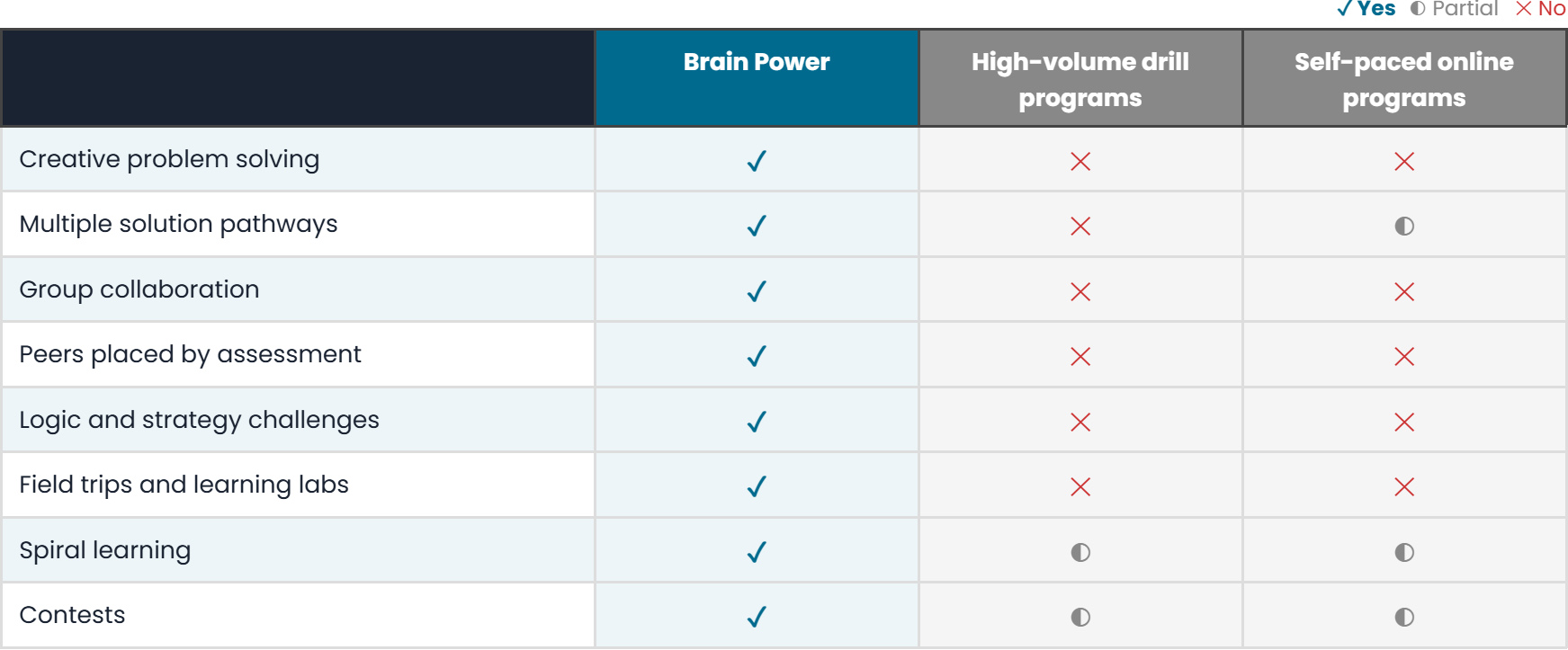Click the Creative problem solving row label
Image resolution: width=1568 pixels, height=650 pixels.
click(x=169, y=159)
